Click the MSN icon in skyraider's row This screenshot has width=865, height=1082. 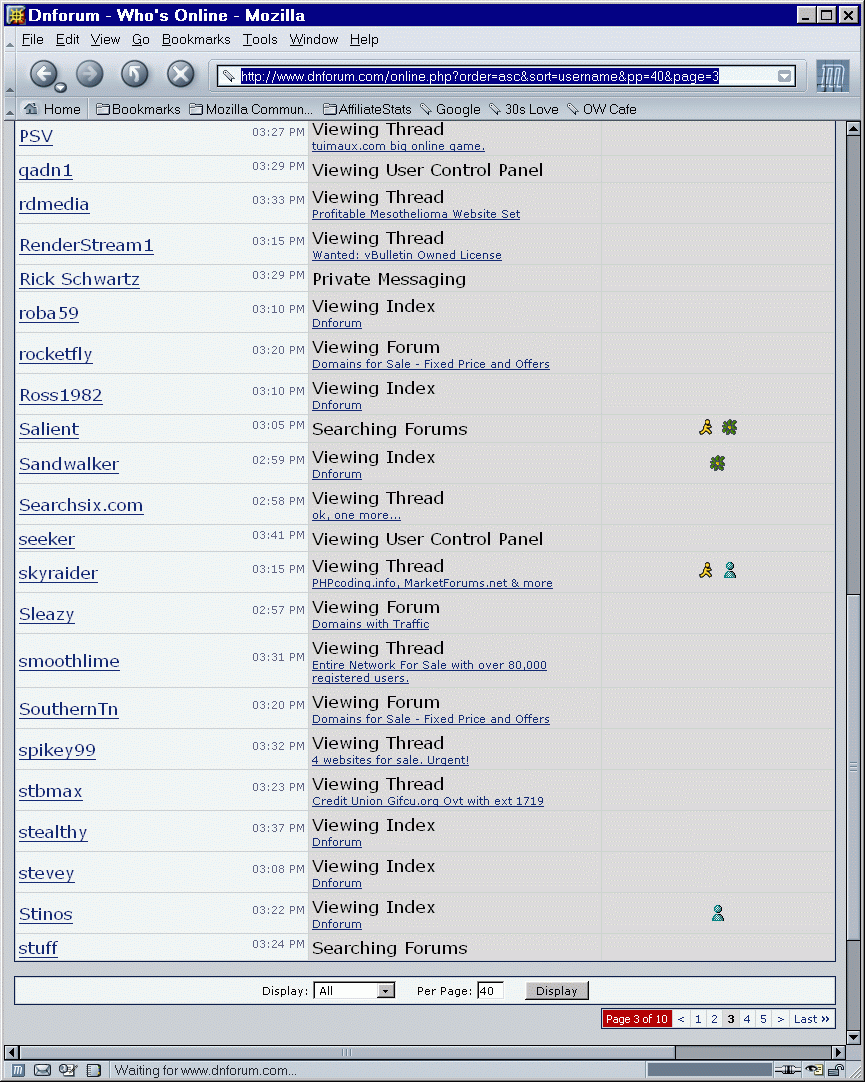coord(730,570)
